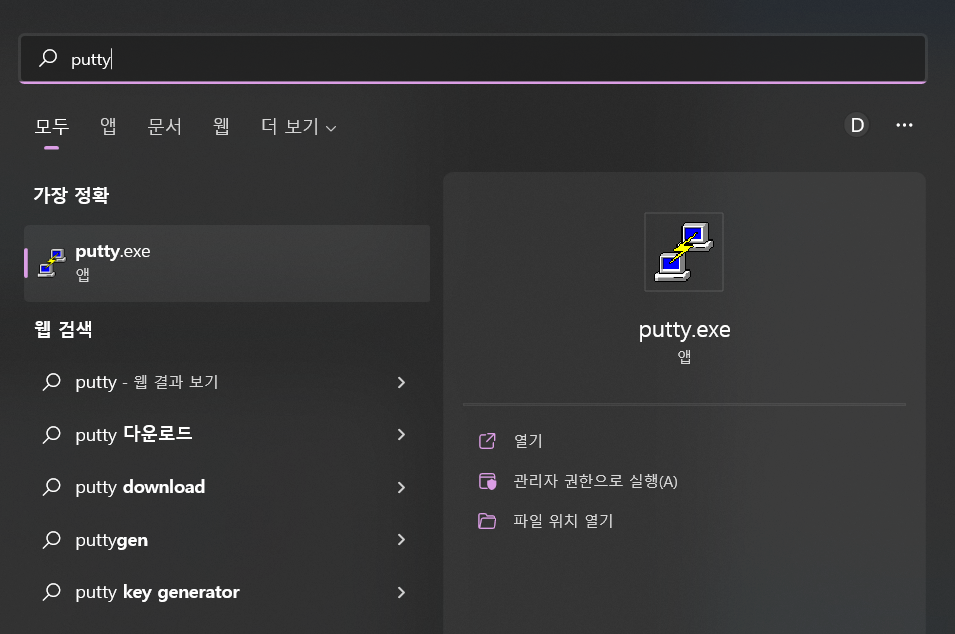Select the 모두 tab
Viewport: 955px width, 634px height.
[x=52, y=126]
